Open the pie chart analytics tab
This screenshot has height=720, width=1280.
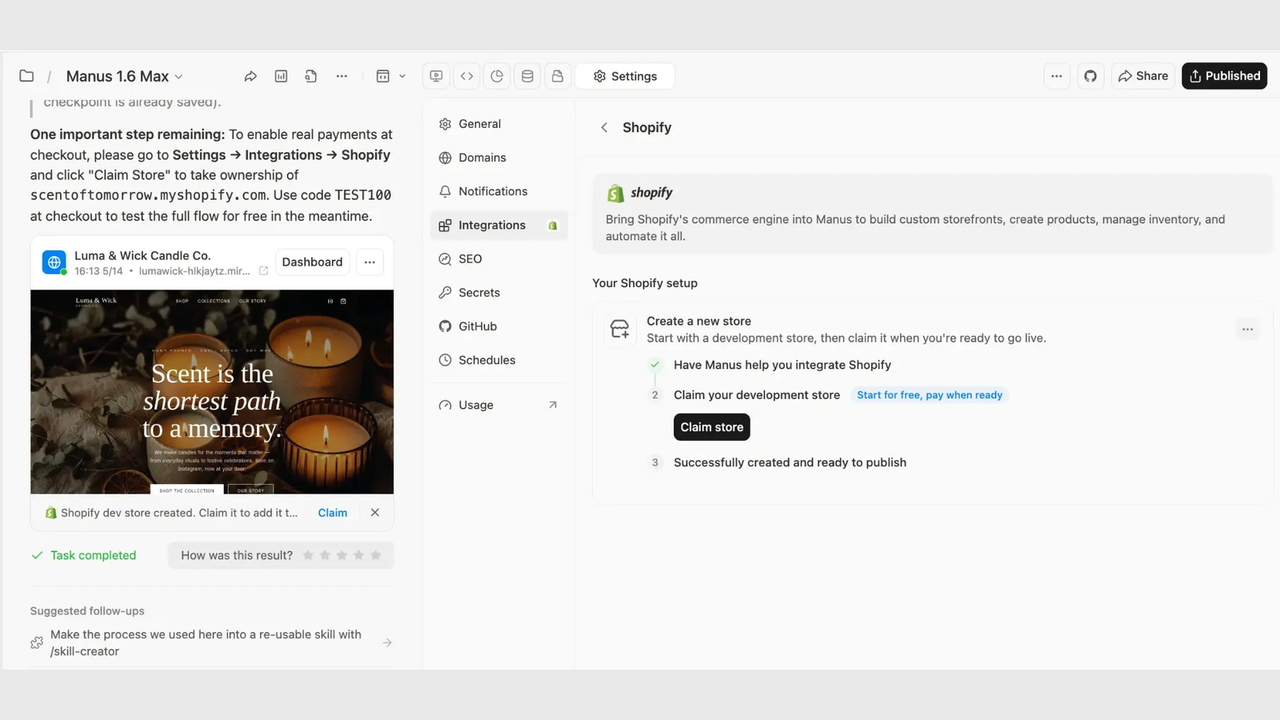(x=497, y=76)
